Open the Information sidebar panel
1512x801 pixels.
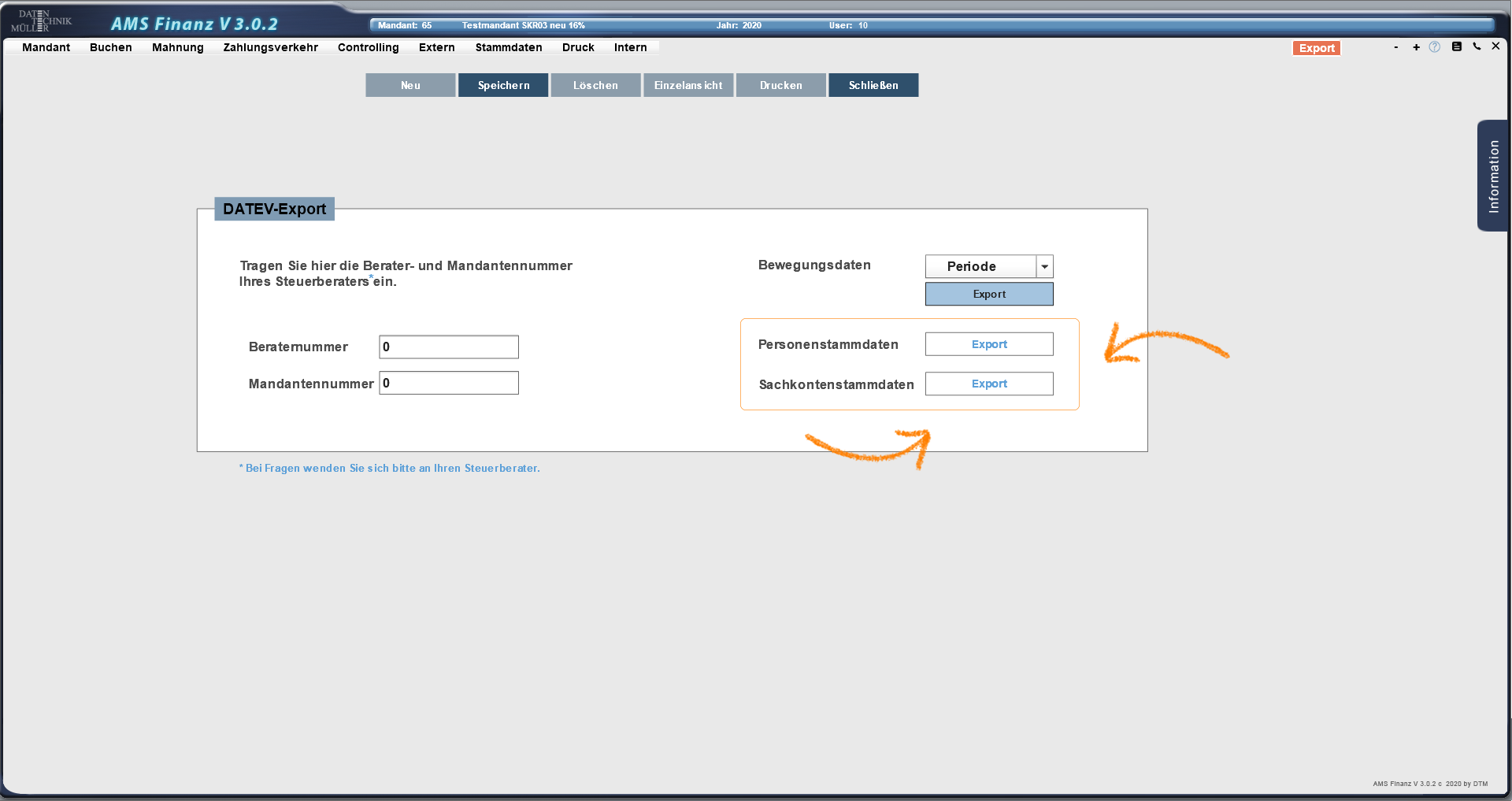pos(1493,176)
